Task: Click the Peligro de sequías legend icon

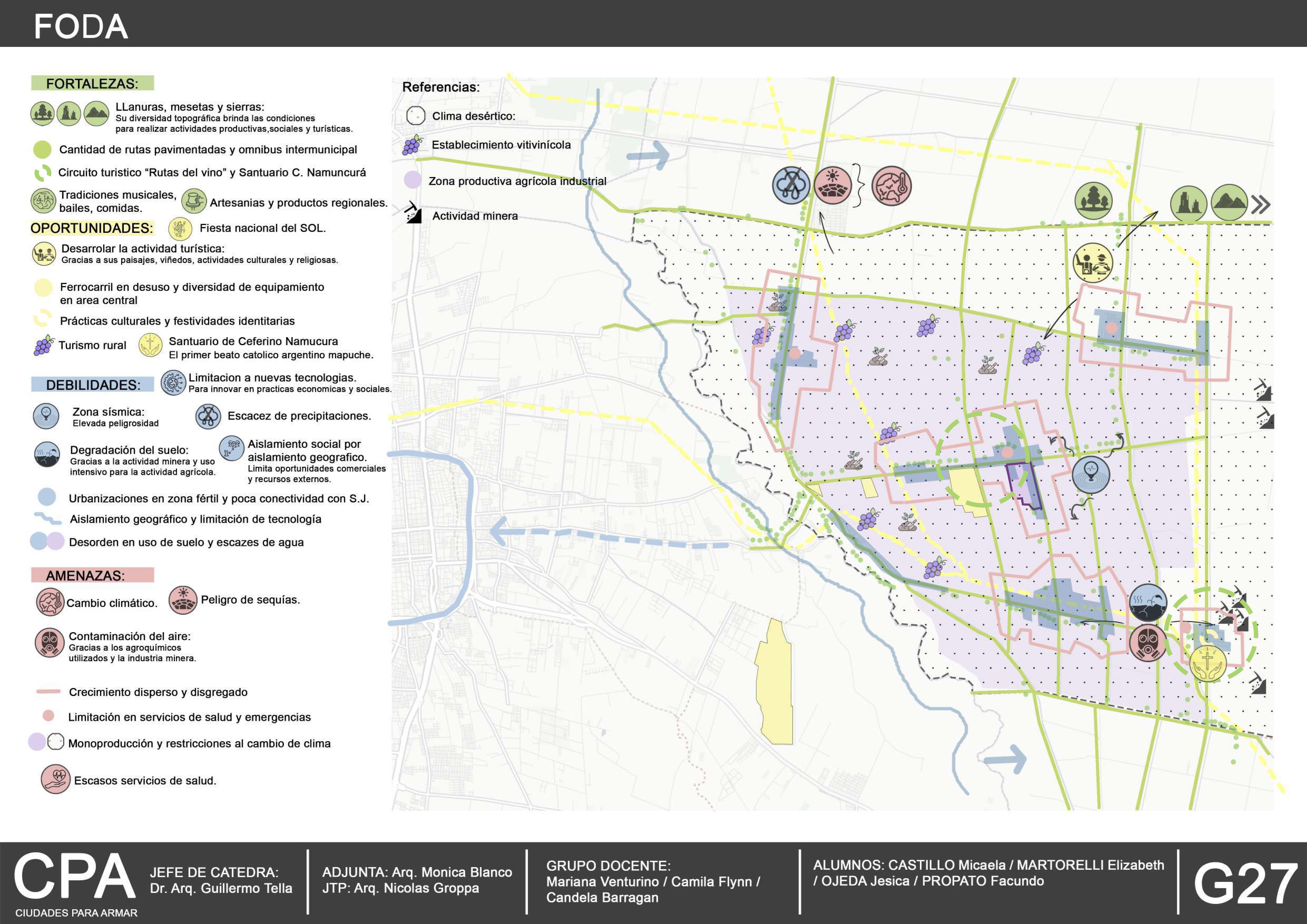Action: [183, 600]
